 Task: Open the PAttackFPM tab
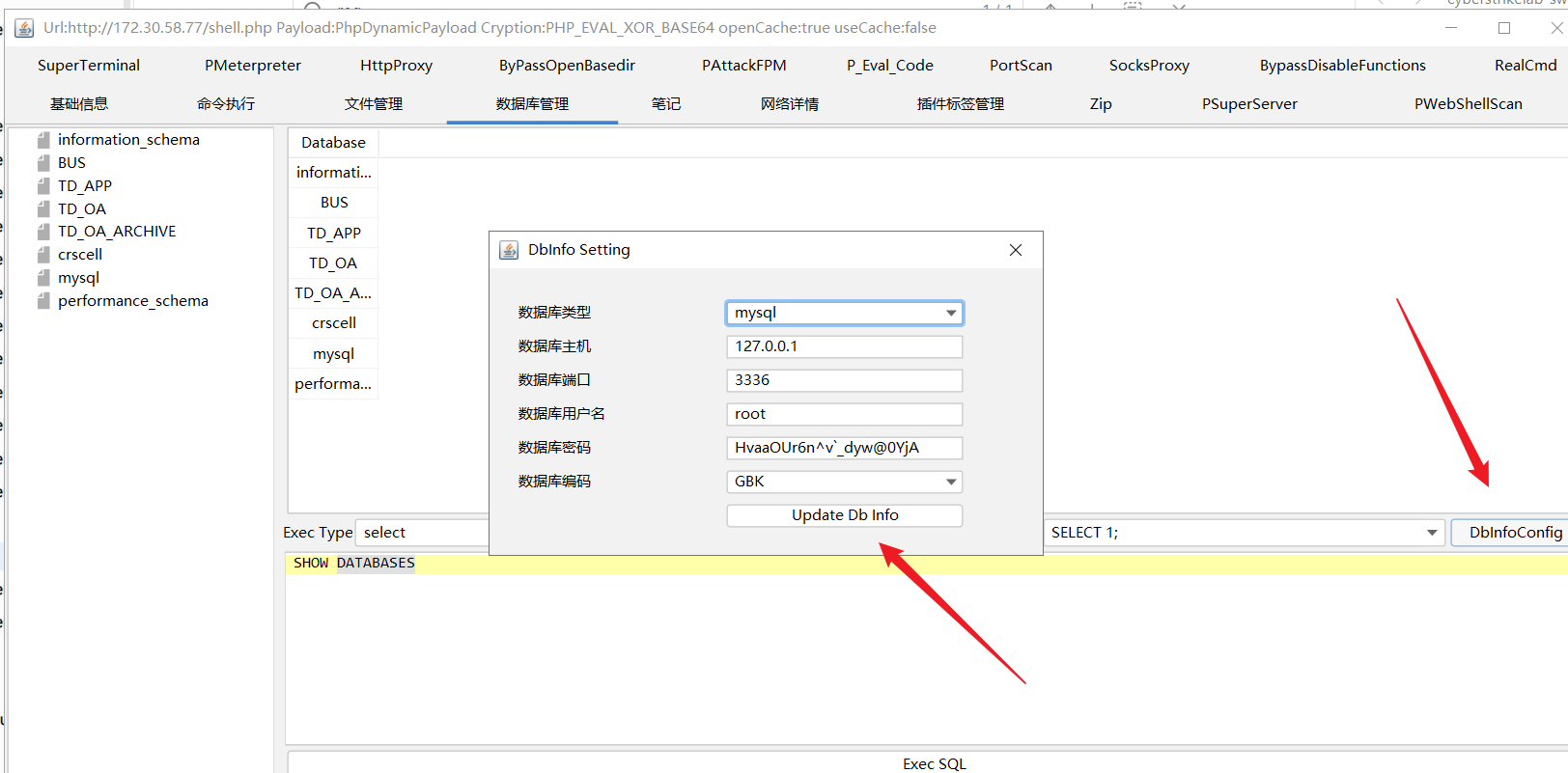[x=744, y=66]
